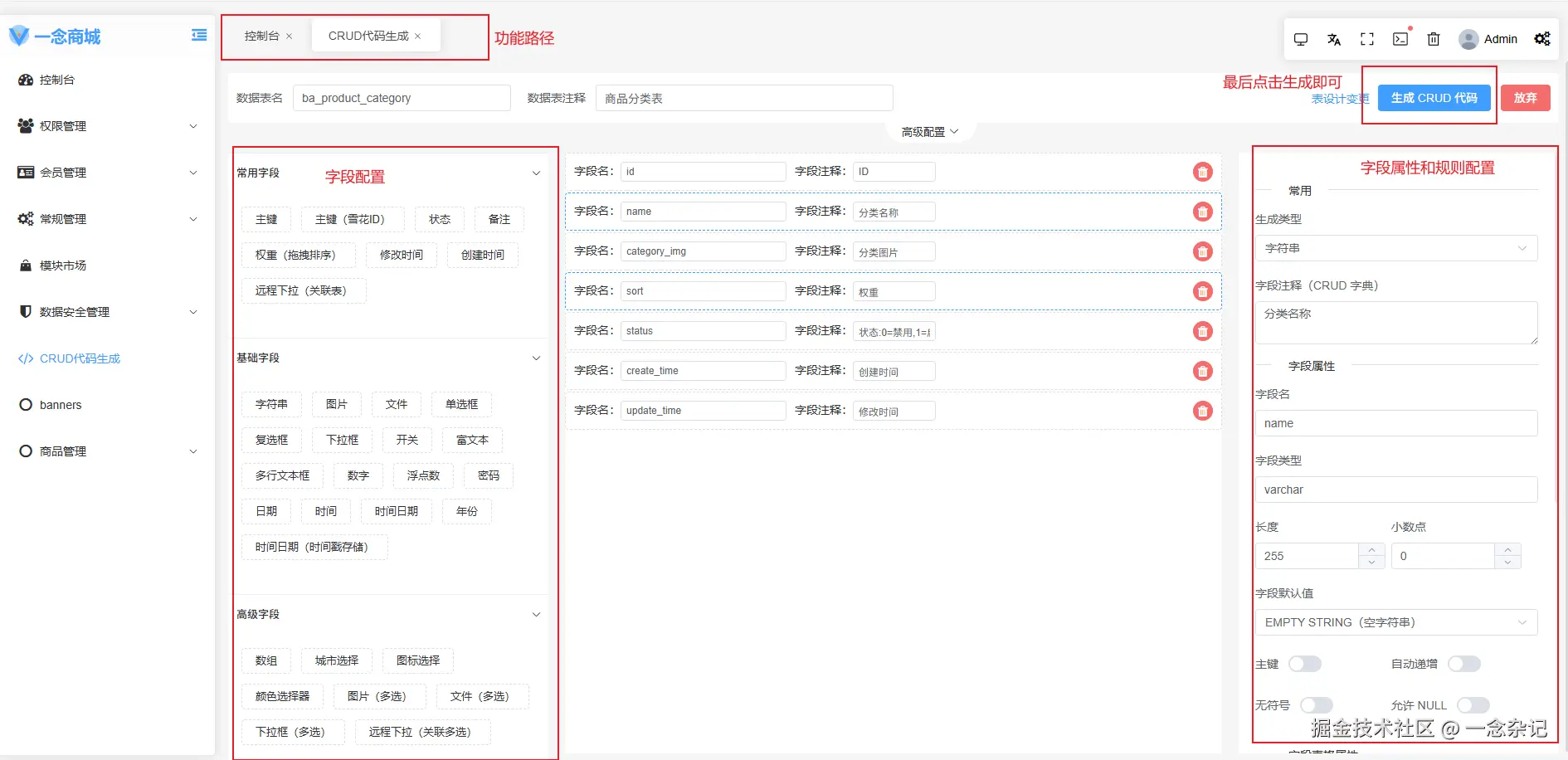The image size is (1568, 760).
Task: Delete the update_time field row
Action: [1203, 411]
